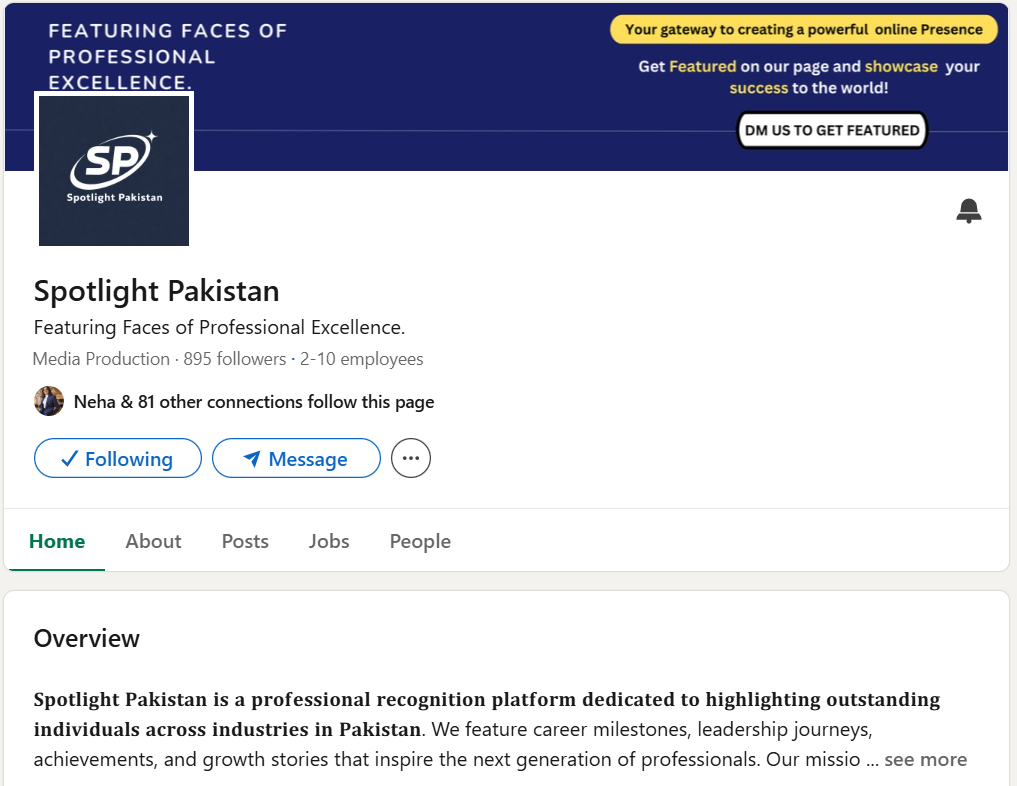This screenshot has width=1017, height=786.
Task: Open the Posts tab
Action: (245, 541)
